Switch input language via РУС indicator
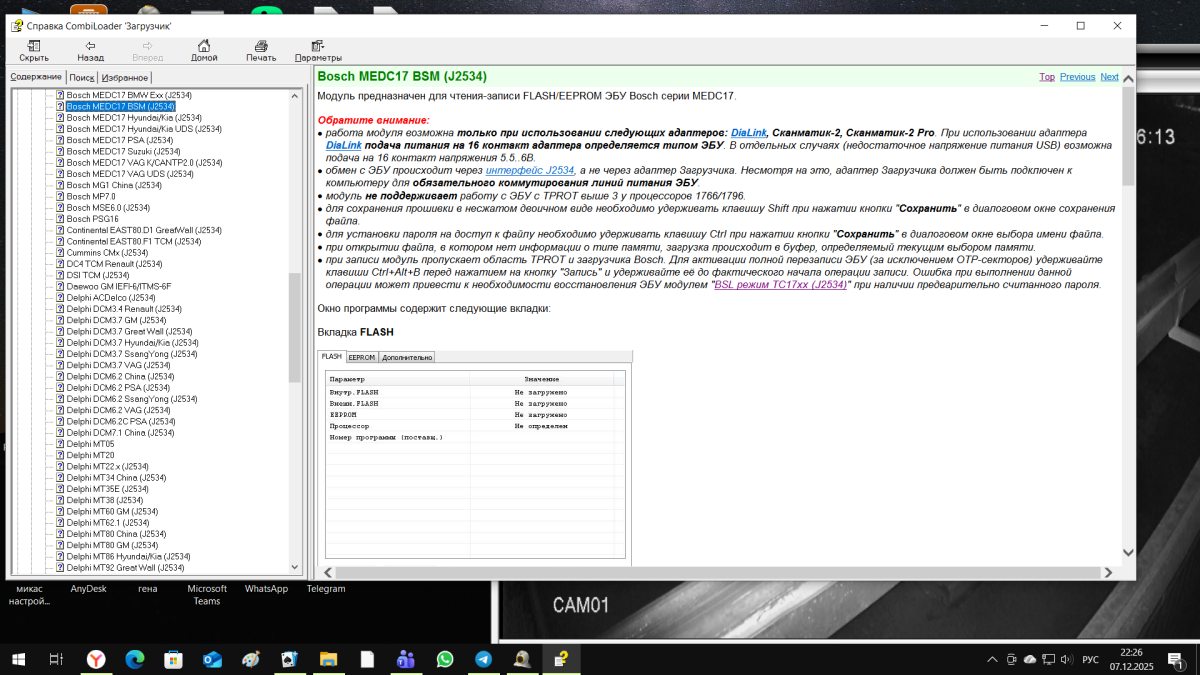1200x675 pixels. tap(1091, 659)
